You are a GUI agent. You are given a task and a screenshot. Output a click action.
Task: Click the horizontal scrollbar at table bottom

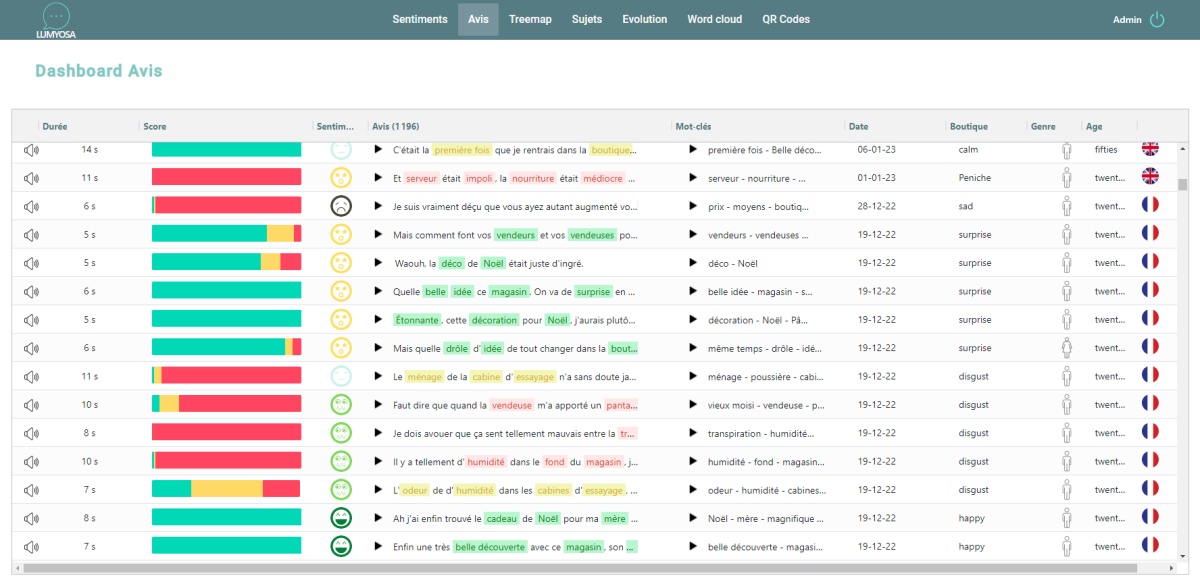point(590,568)
